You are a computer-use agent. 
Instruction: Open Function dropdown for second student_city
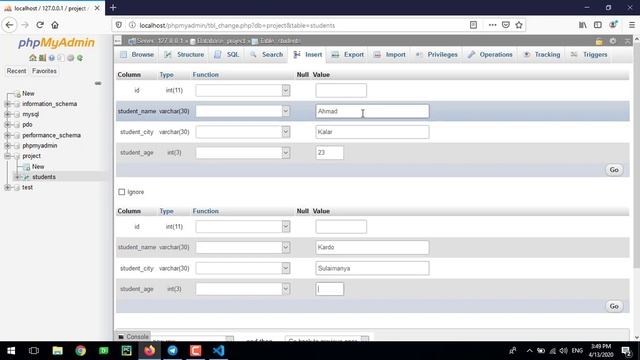(243, 268)
